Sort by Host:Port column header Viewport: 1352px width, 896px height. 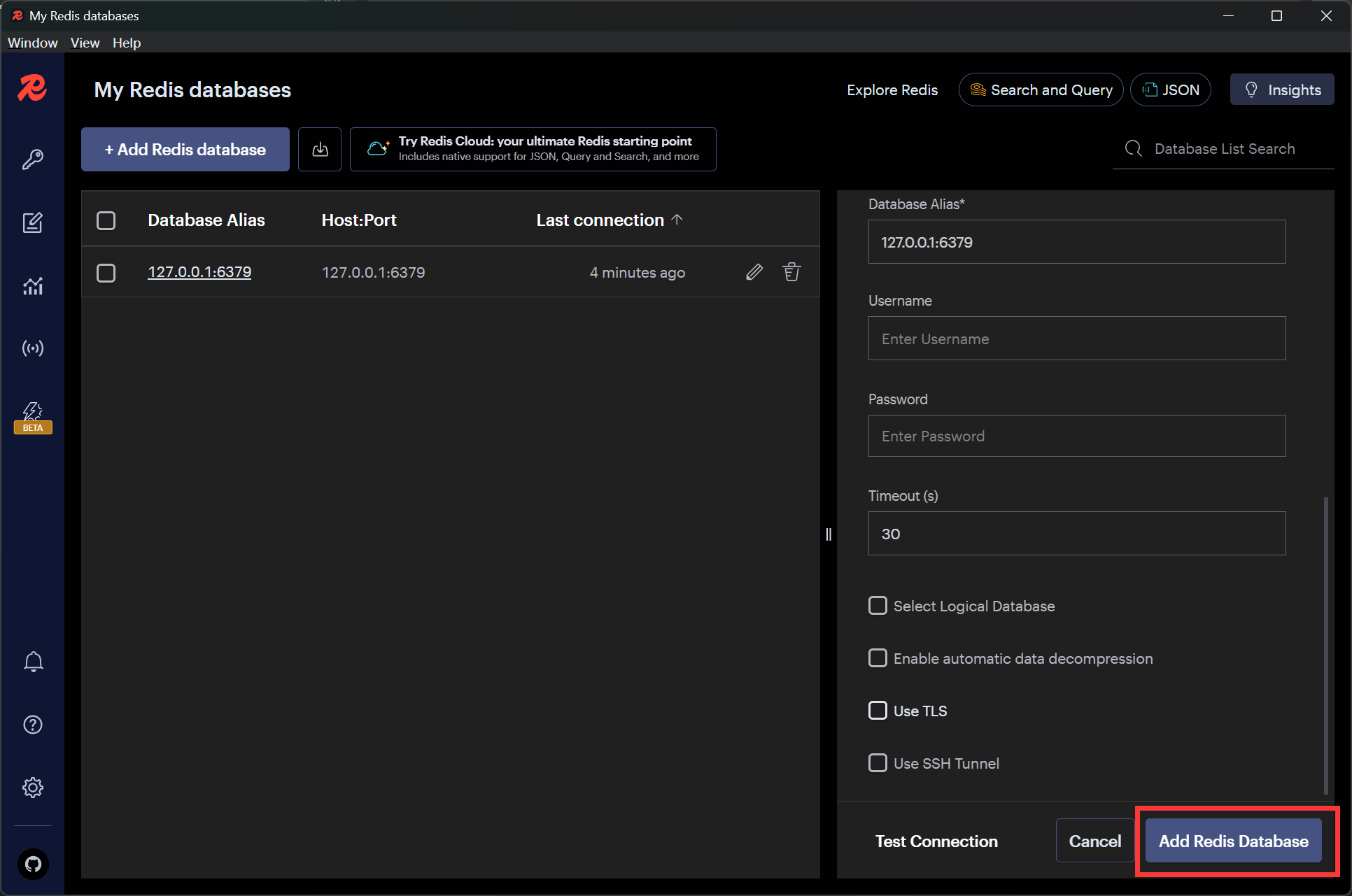[359, 220]
